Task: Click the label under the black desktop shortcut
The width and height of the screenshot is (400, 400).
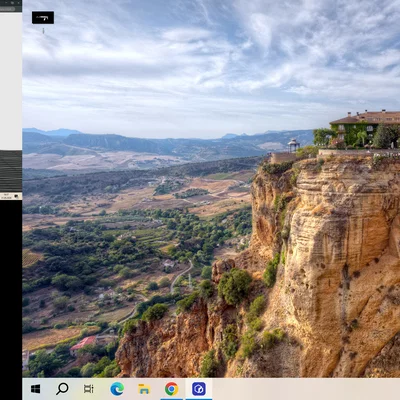Action: click(x=43, y=31)
